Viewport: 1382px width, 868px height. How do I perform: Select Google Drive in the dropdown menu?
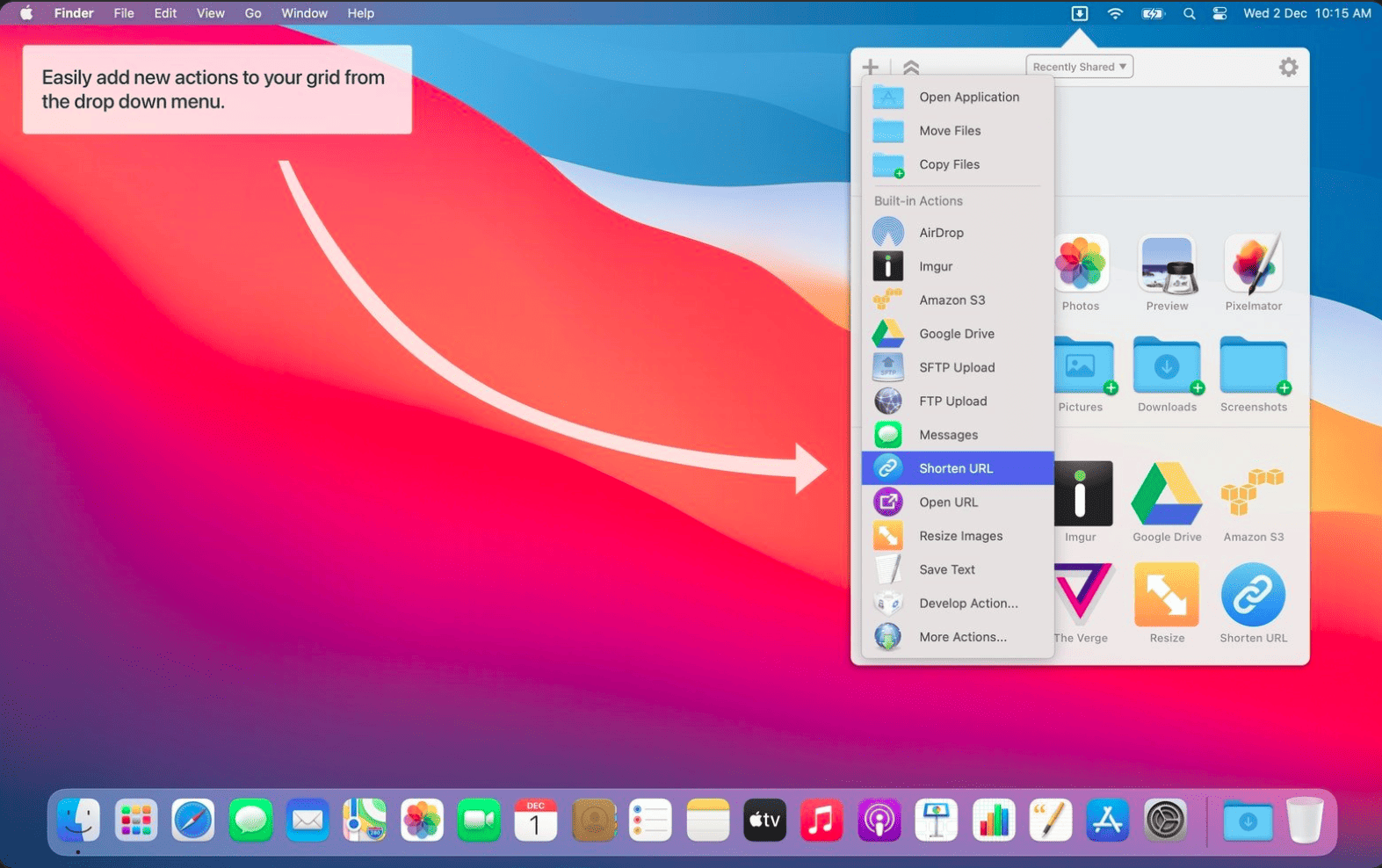(958, 334)
